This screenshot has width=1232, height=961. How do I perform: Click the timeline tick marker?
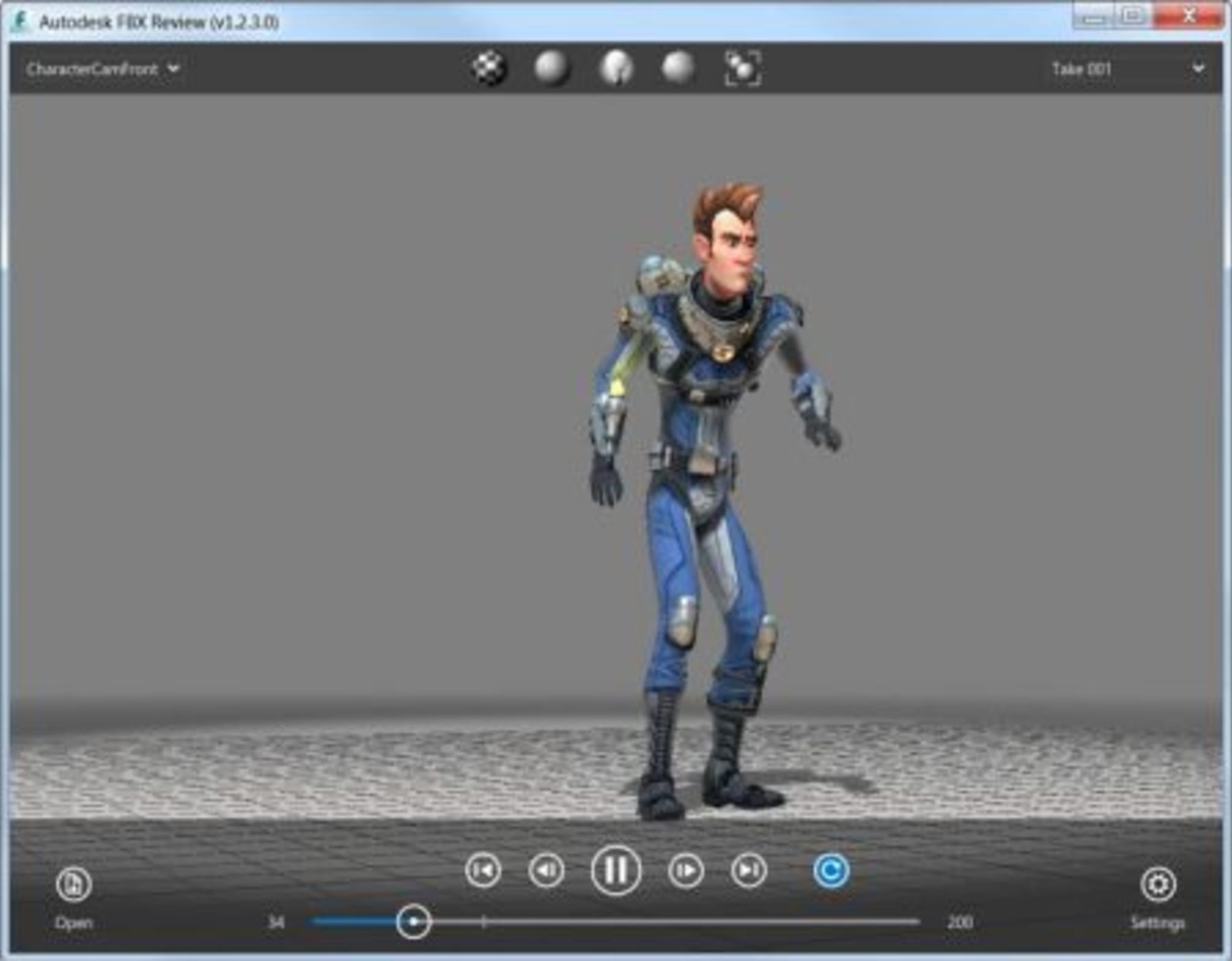click(x=484, y=921)
